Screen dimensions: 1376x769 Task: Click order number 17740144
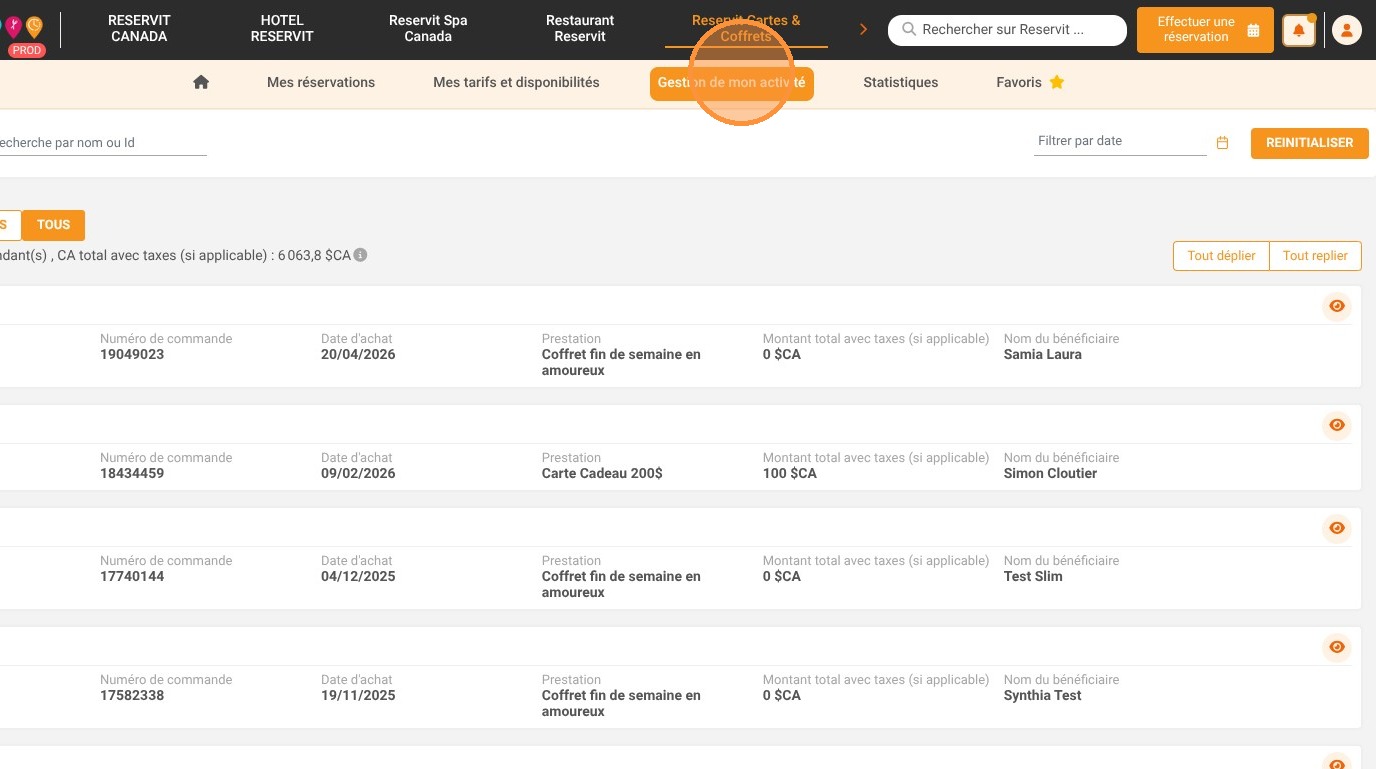tap(132, 577)
